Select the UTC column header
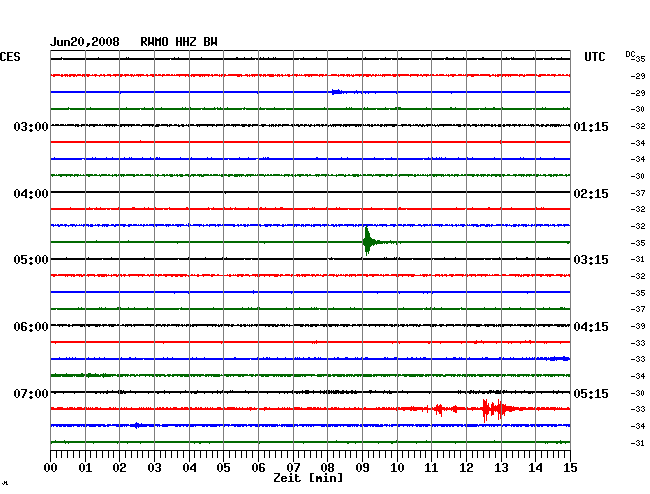The height and width of the screenshot is (494, 650). click(594, 57)
